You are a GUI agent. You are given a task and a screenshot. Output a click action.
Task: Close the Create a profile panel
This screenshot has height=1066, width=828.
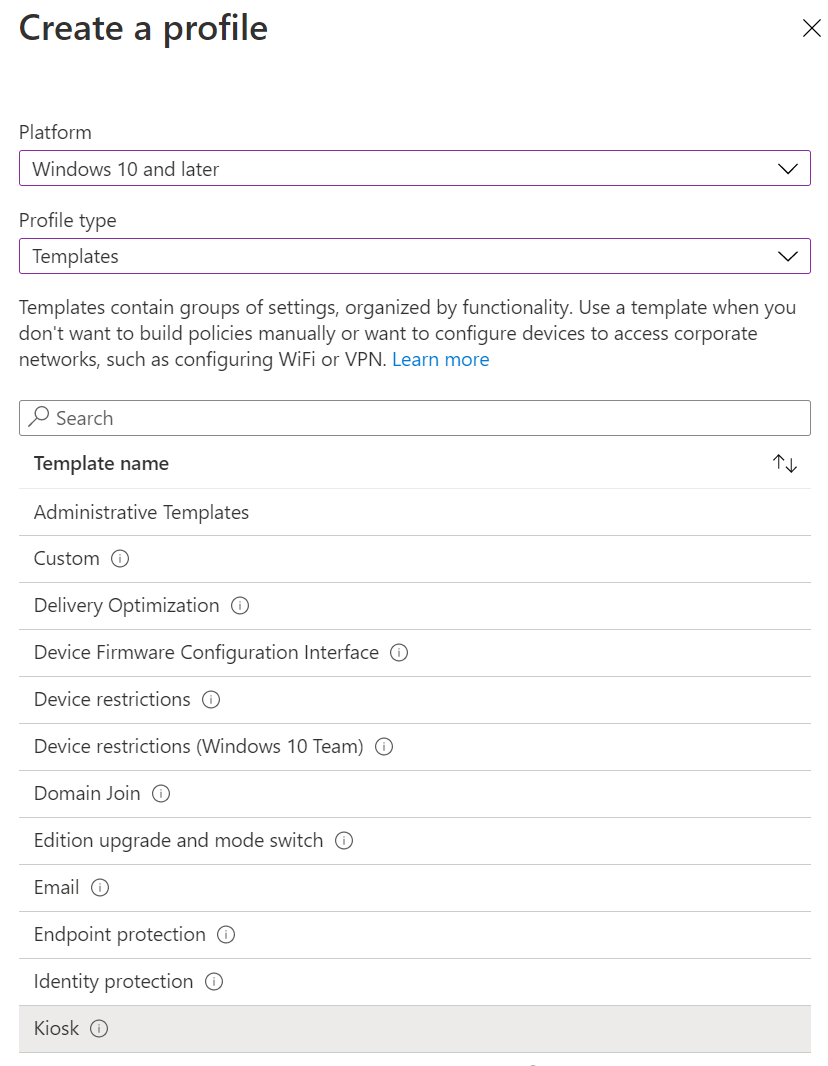812,28
